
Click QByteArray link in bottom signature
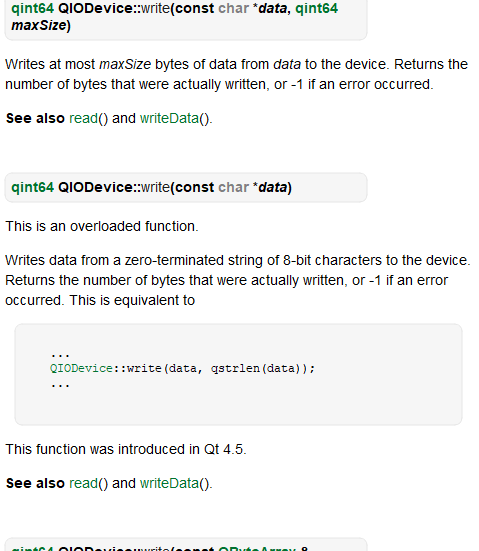coord(257,548)
